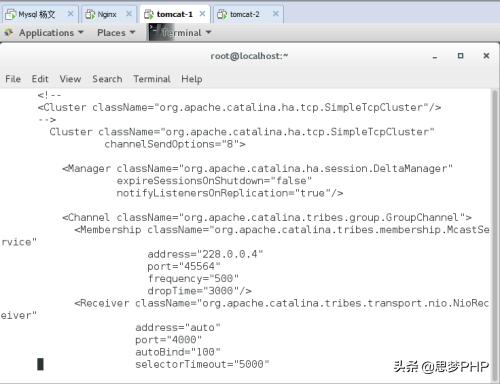Image resolution: width=500 pixels, height=384 pixels.
Task: Click the expireSessionsOnShutdown="false" line
Action: (x=214, y=181)
